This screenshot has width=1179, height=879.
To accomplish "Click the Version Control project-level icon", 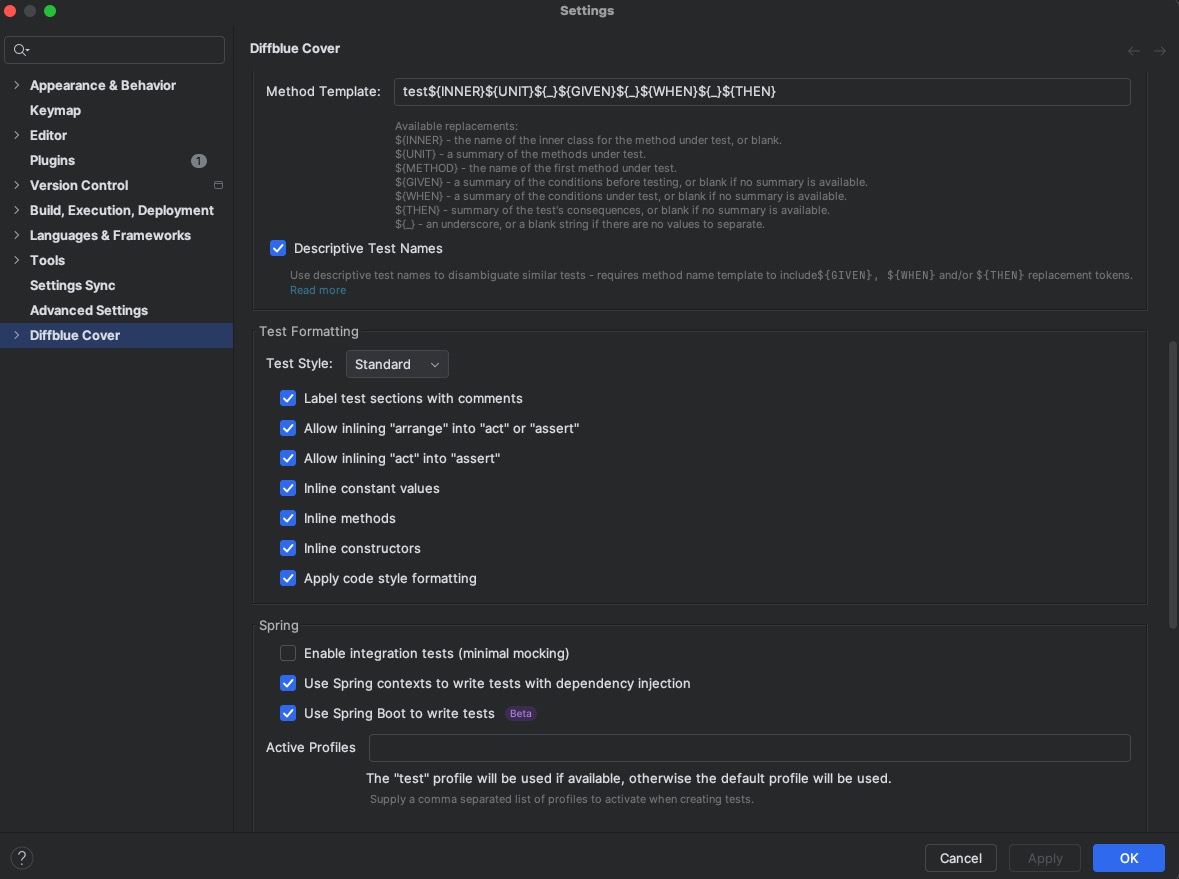I will pyautogui.click(x=218, y=185).
